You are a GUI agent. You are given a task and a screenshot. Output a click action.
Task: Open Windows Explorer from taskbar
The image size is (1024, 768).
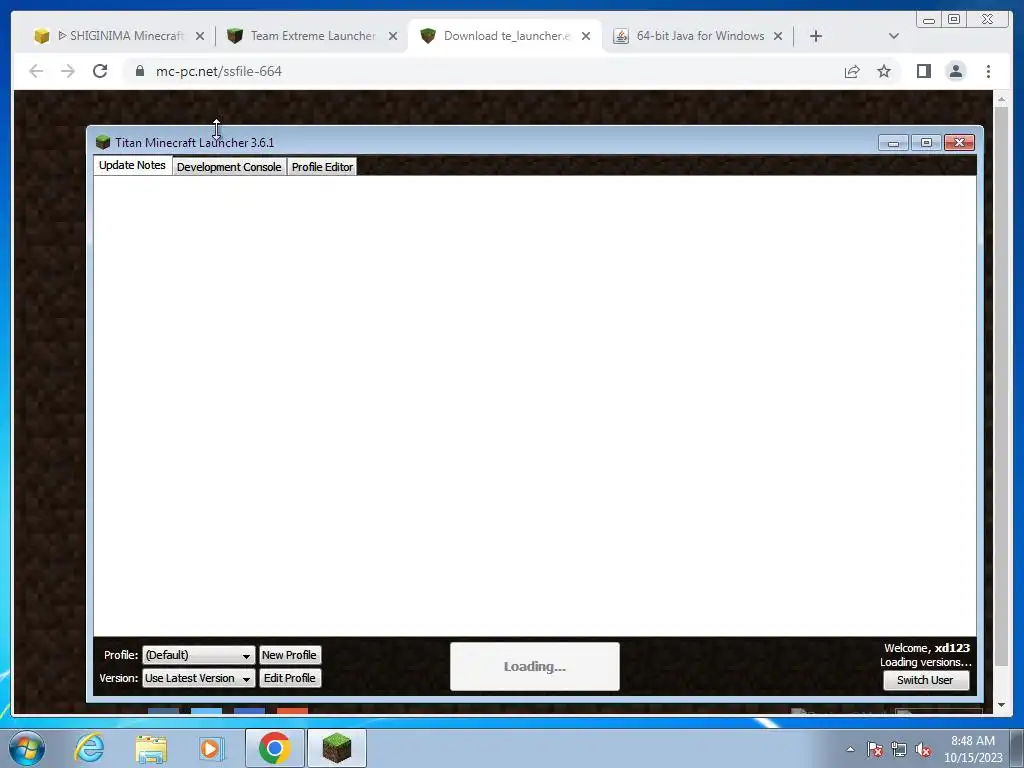pyautogui.click(x=151, y=748)
